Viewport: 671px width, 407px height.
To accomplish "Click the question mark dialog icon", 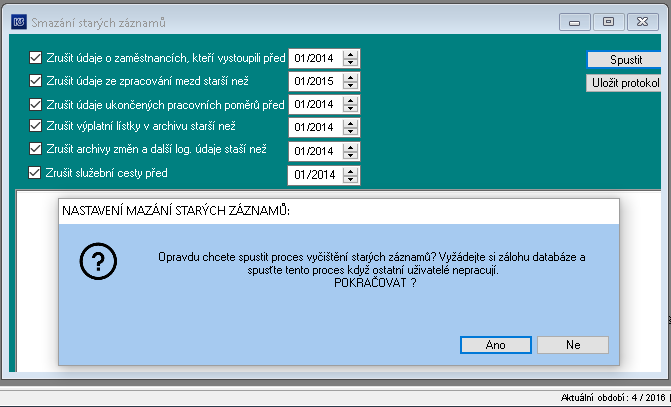I will coord(98,261).
